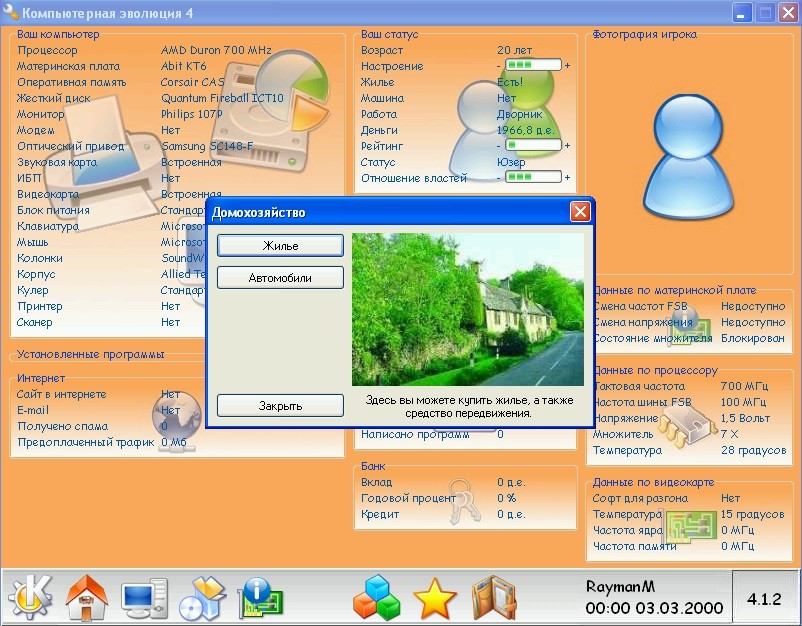Click the processor value AMD Duron 700 MHz
Image resolution: width=802 pixels, height=626 pixels.
click(216, 50)
